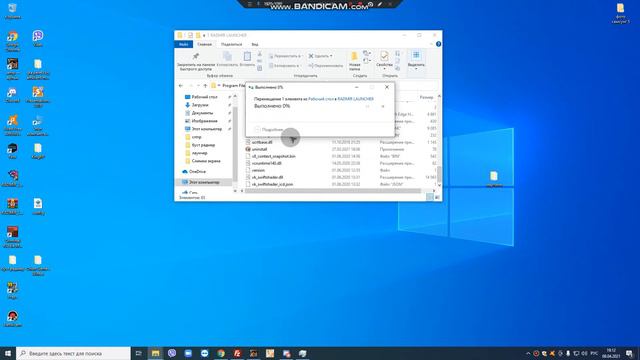Image resolution: width=640 pixels, height=360 pixels.
Task: Select the Discord desktop shortcut
Action: (12, 95)
